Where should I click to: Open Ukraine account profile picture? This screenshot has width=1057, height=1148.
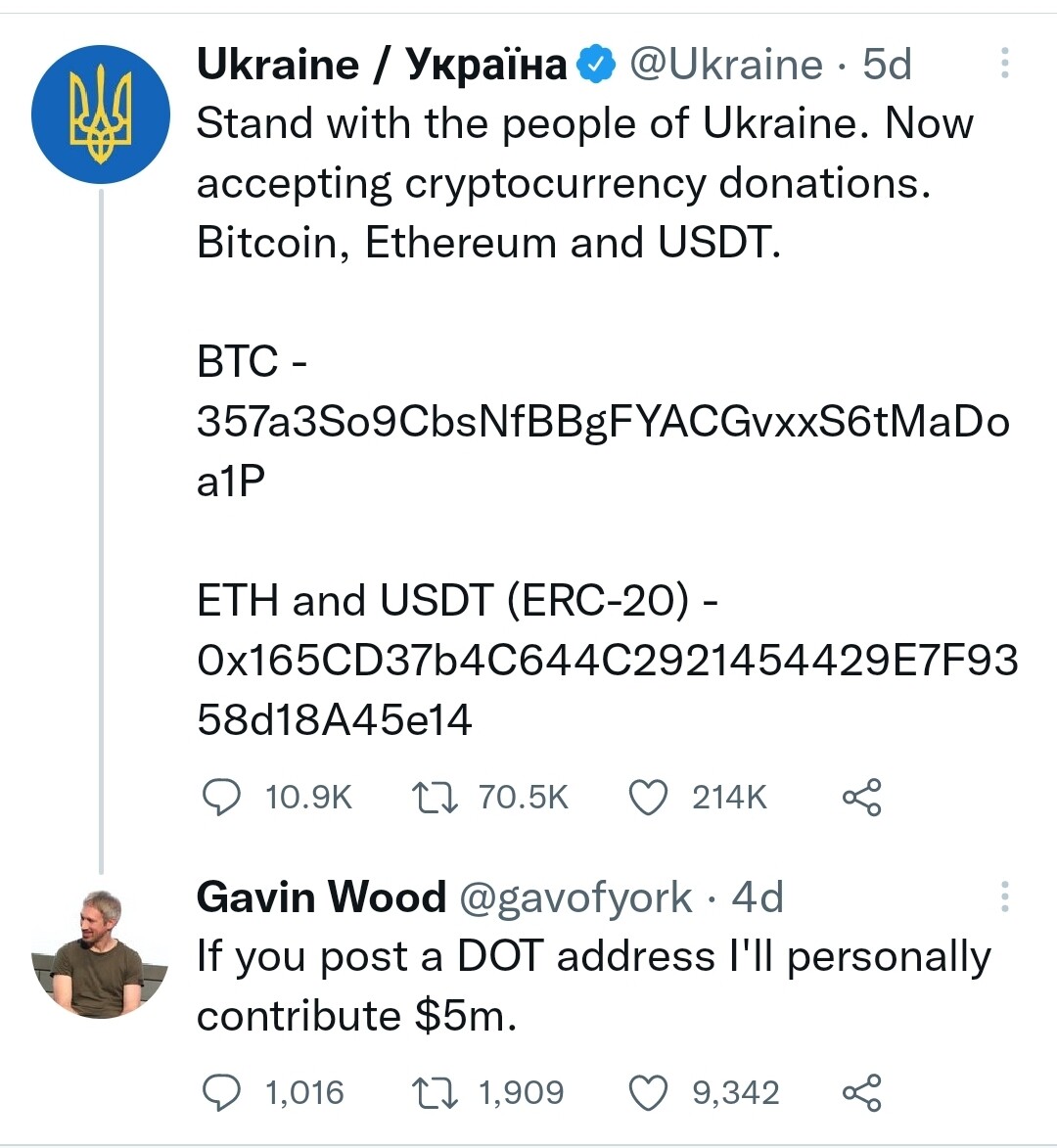coord(100,115)
